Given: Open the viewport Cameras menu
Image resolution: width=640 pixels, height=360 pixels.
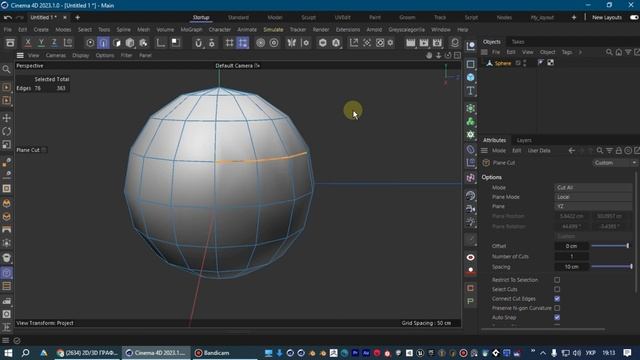Looking at the screenshot, I should pos(56,56).
